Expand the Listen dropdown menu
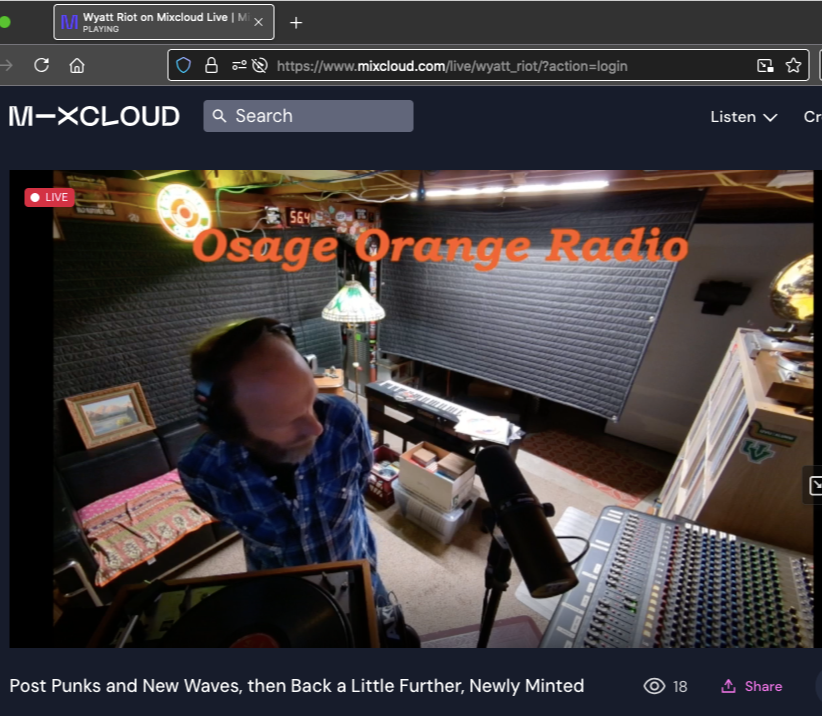Viewport: 822px width, 716px height. [743, 117]
